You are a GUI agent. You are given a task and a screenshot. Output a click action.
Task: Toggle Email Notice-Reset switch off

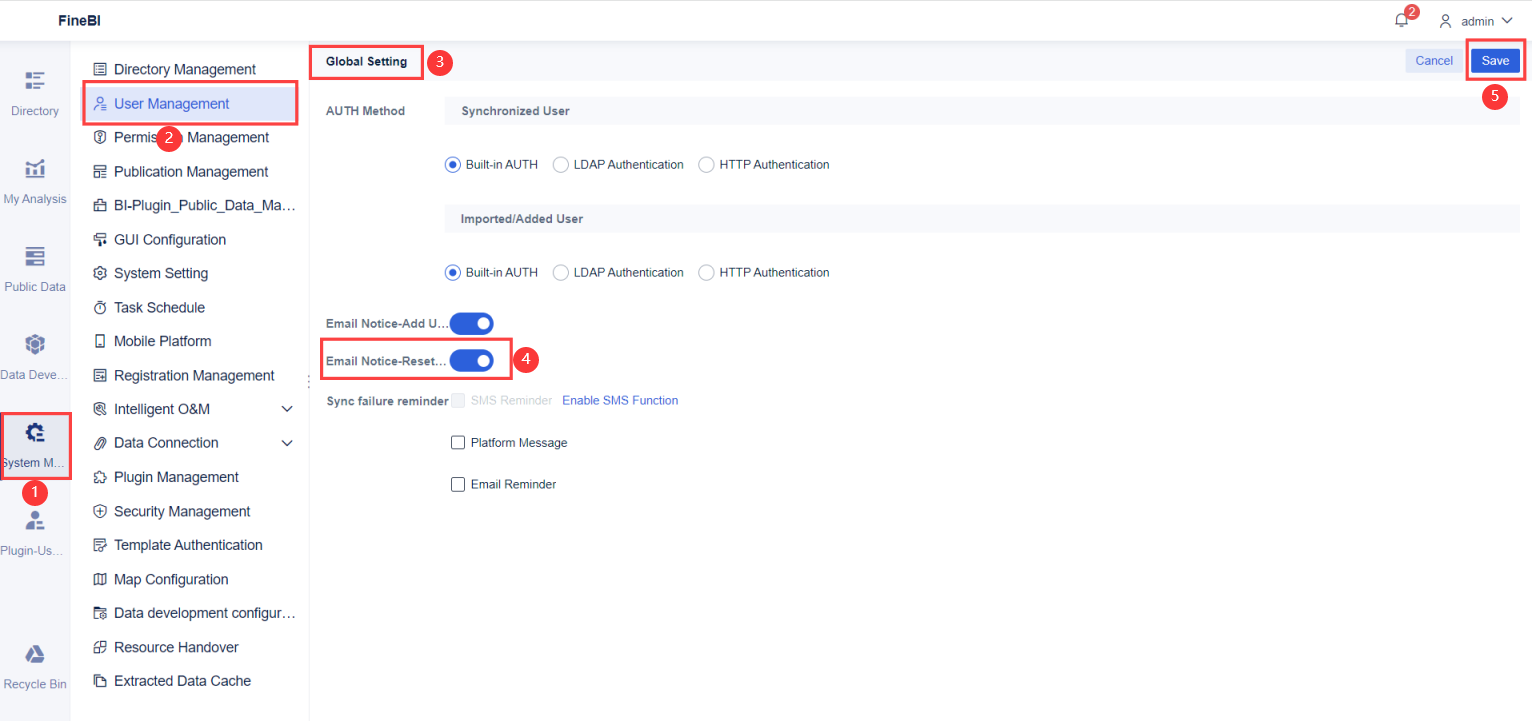click(471, 360)
